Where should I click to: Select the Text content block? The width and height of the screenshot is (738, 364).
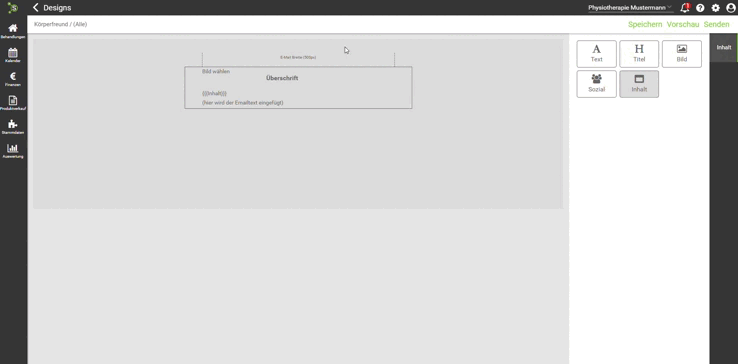(x=596, y=54)
